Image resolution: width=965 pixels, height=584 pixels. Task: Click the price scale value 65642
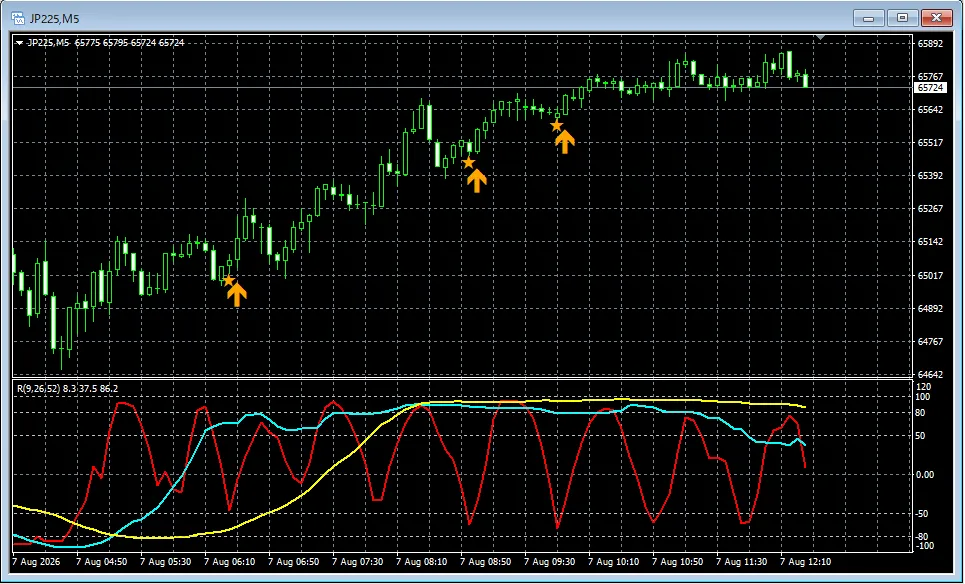tap(931, 110)
